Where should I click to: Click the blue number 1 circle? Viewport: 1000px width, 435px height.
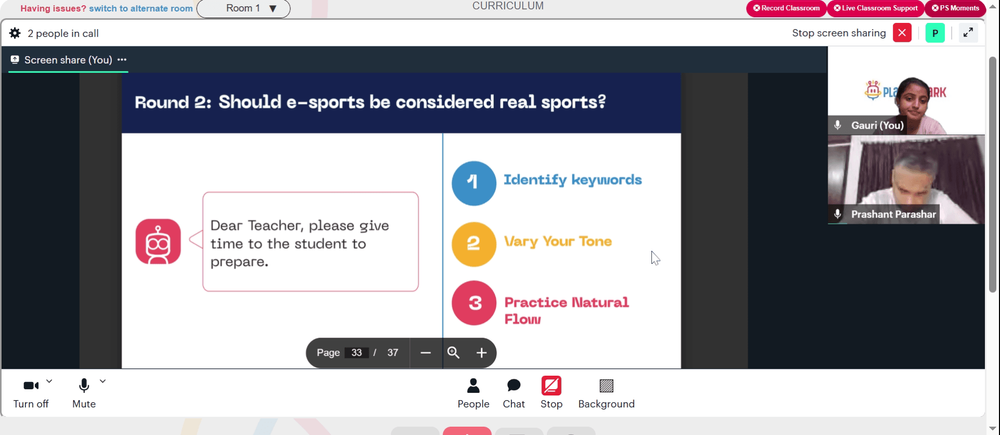coord(474,183)
